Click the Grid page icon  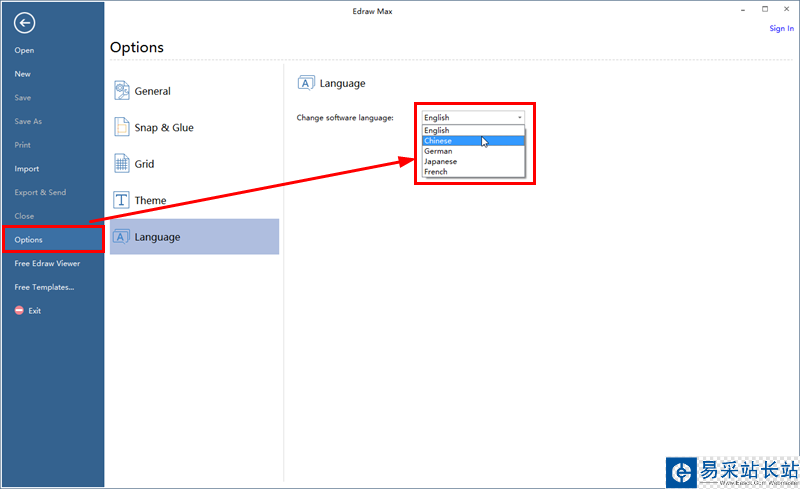121,163
